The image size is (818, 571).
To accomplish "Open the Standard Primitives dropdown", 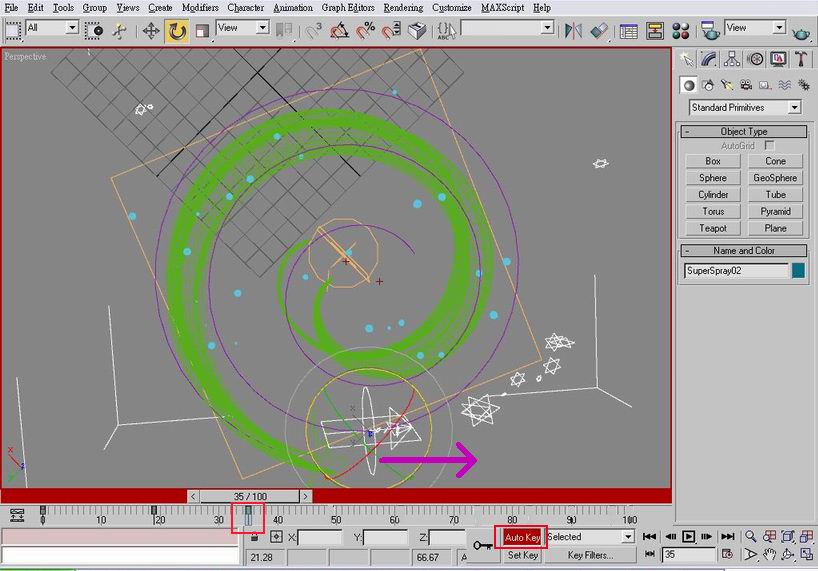I will tap(745, 107).
